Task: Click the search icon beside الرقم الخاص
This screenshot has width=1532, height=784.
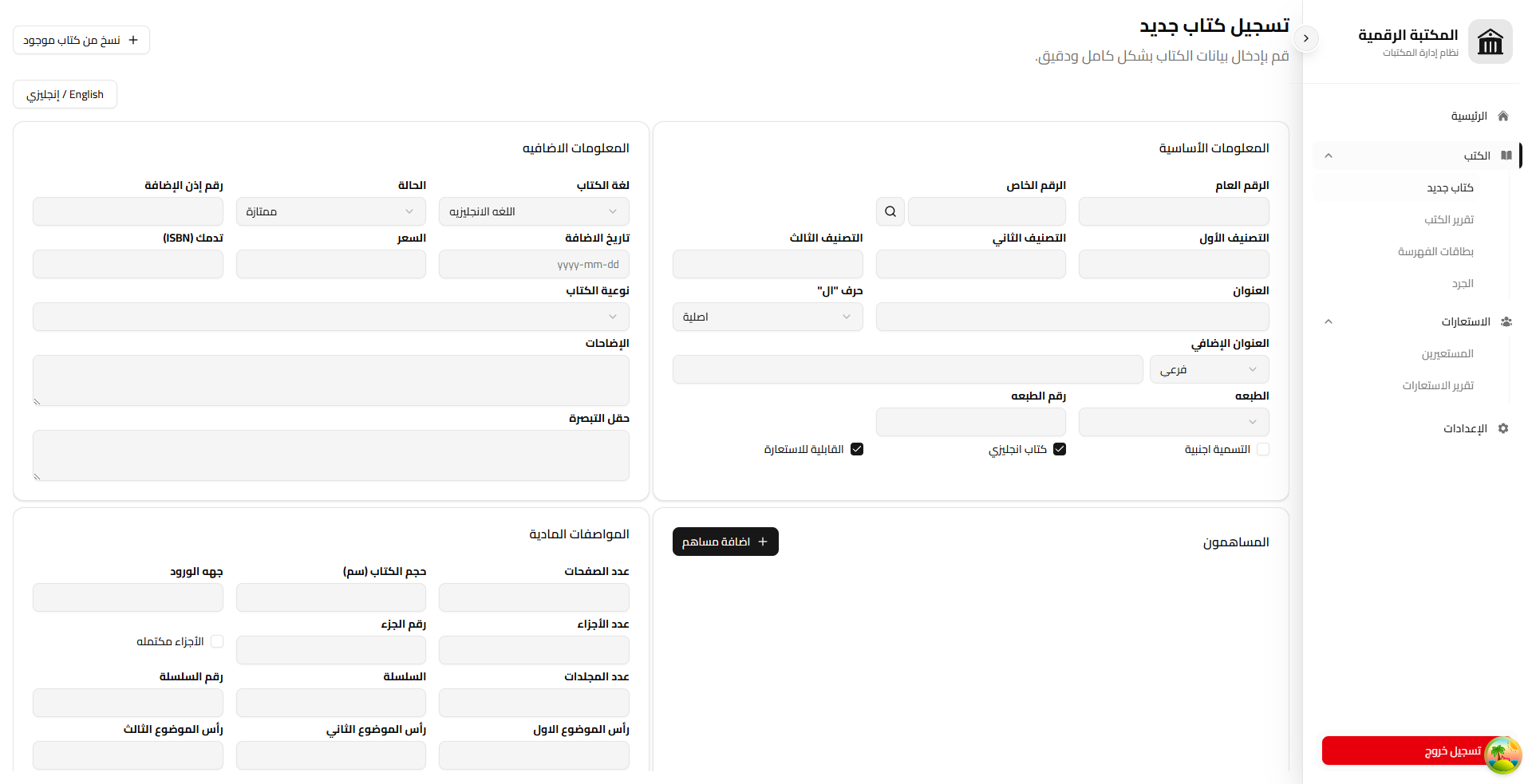Action: coord(890,211)
